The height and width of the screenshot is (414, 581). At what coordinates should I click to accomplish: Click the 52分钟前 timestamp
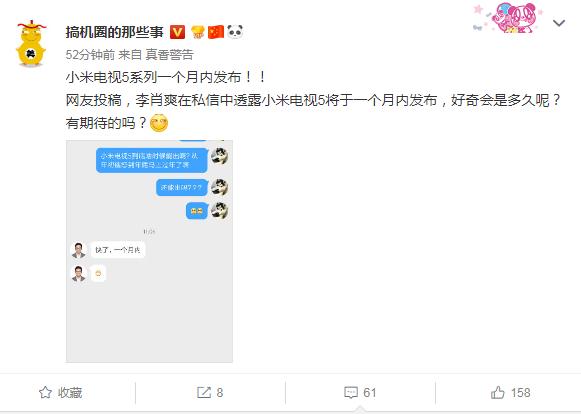pos(90,55)
